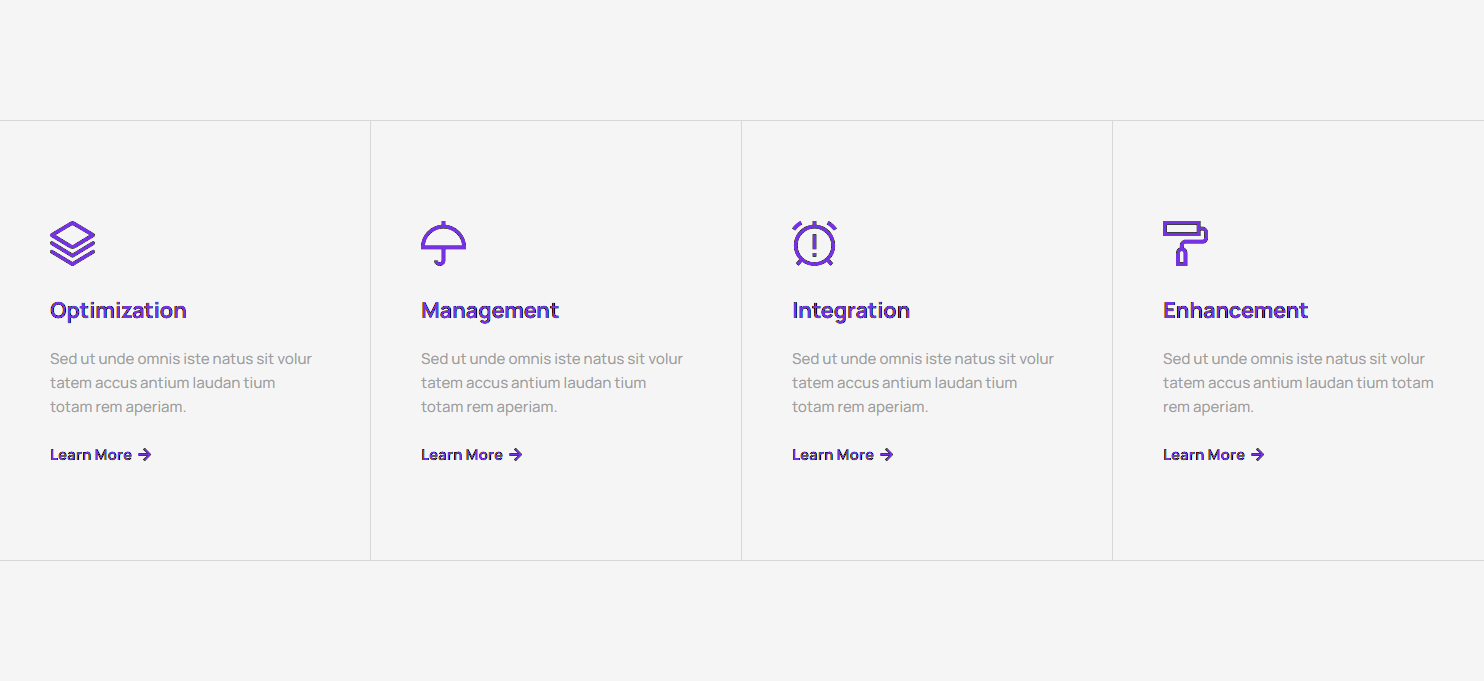Click the arrow icon after Integration's Learn More
Image resolution: width=1484 pixels, height=681 pixels.
tap(887, 455)
